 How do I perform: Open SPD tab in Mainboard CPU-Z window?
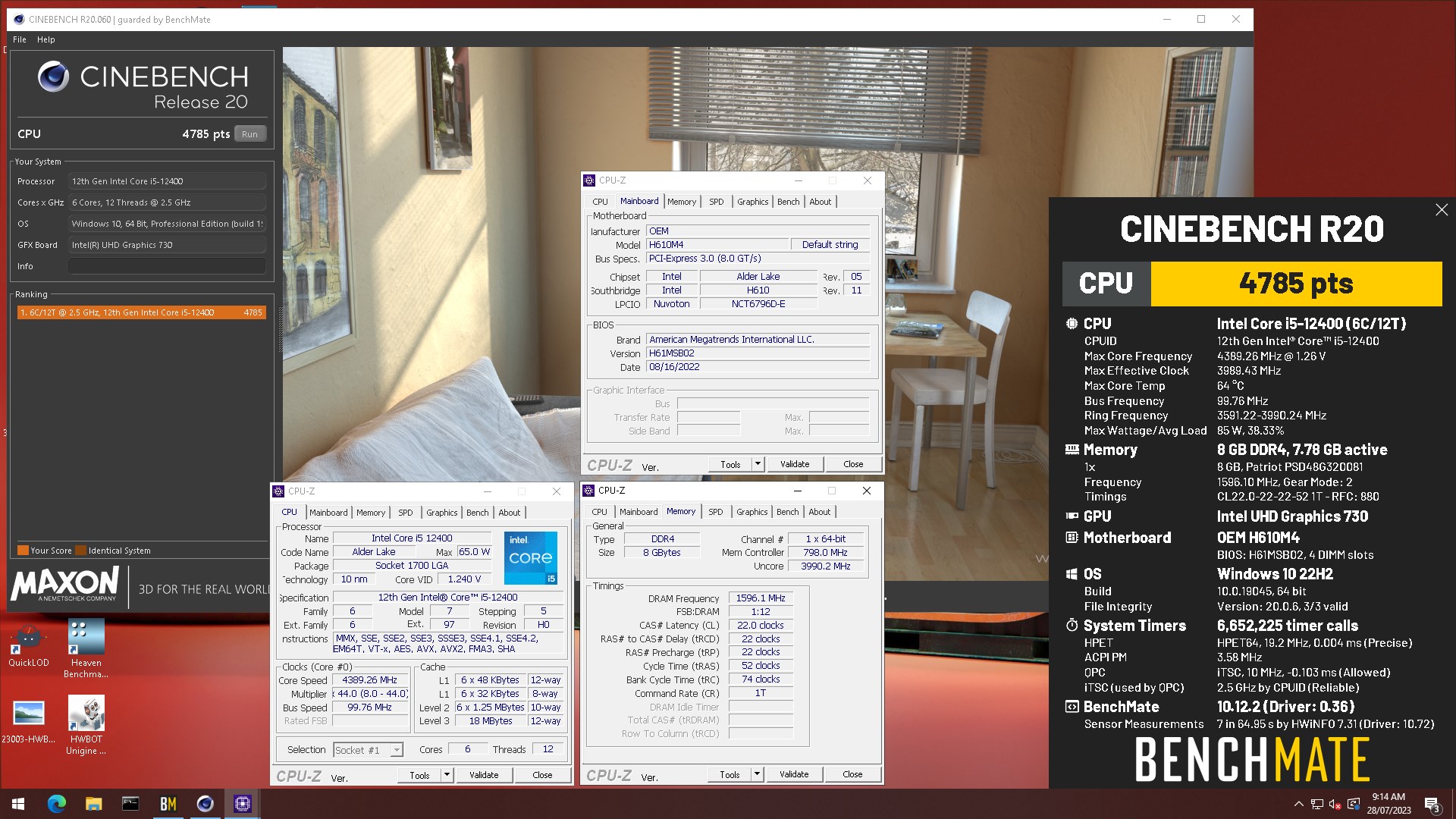pyautogui.click(x=716, y=202)
